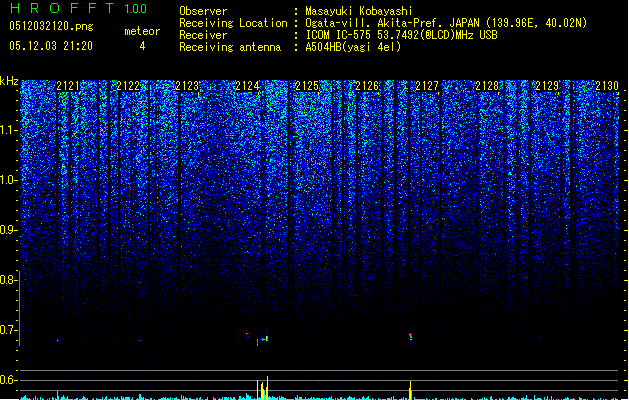The width and height of the screenshot is (629, 400).
Task: Click the meteor echo spot below 2127
Action: pos(410,336)
